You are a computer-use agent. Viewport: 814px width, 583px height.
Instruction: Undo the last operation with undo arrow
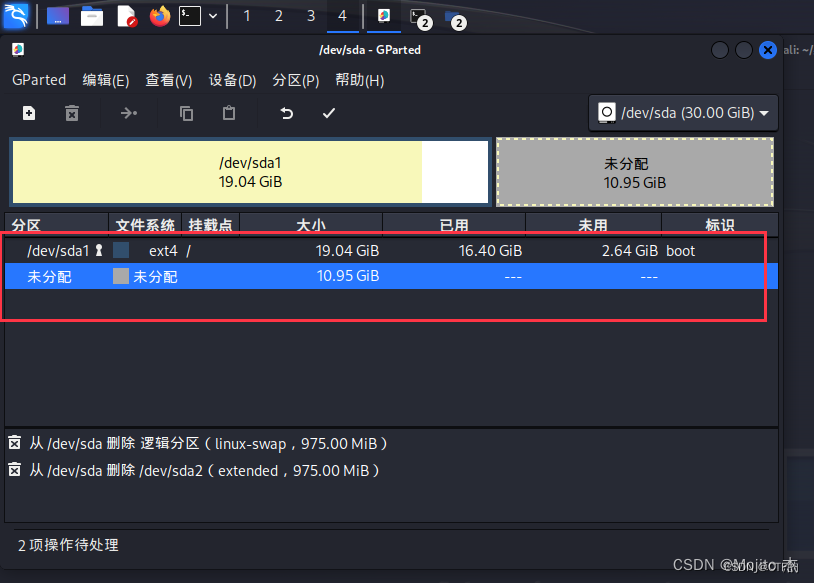pos(287,113)
